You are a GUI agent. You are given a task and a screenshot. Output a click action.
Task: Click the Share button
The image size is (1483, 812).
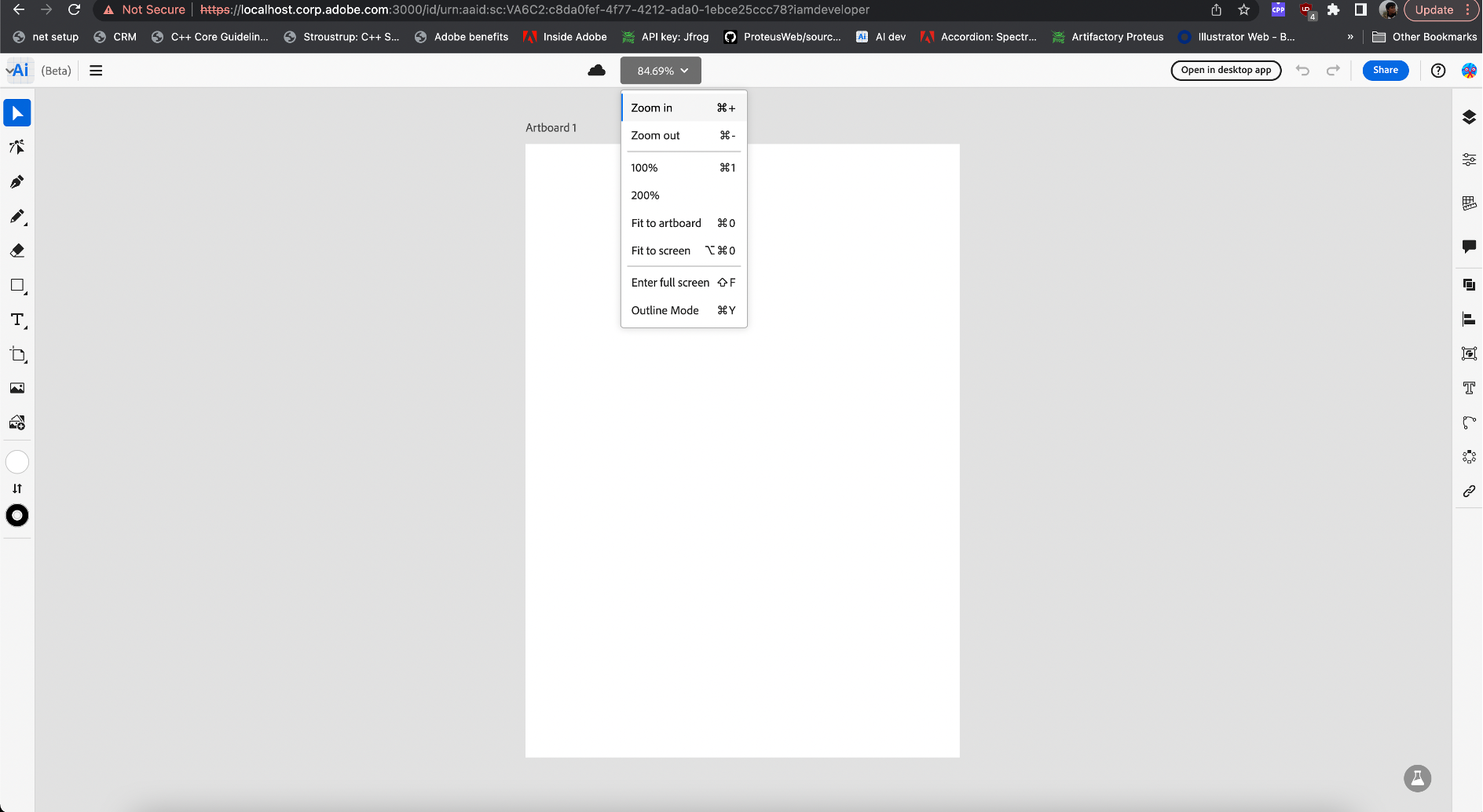pos(1385,70)
